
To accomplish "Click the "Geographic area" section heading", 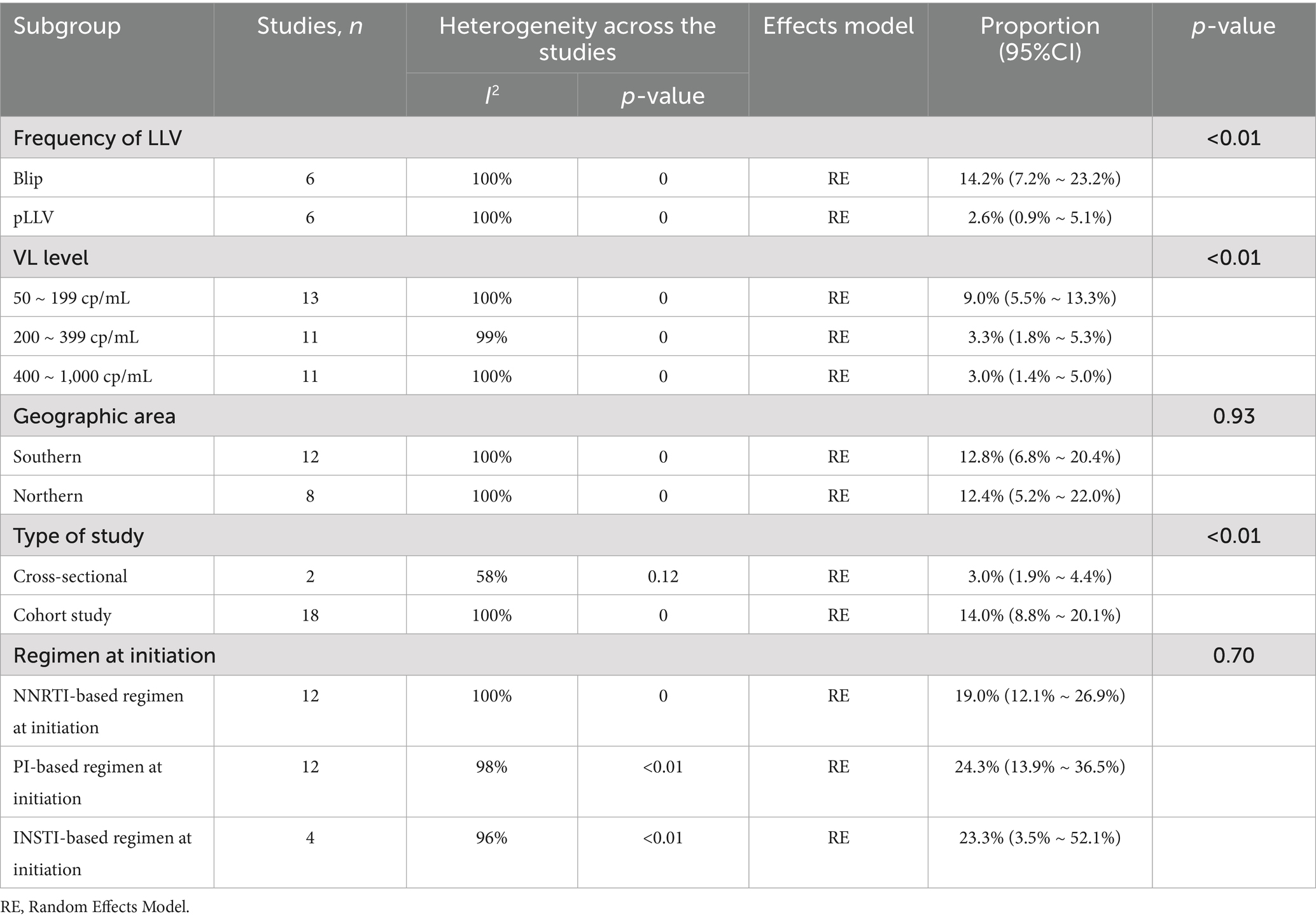I will tap(94, 416).
